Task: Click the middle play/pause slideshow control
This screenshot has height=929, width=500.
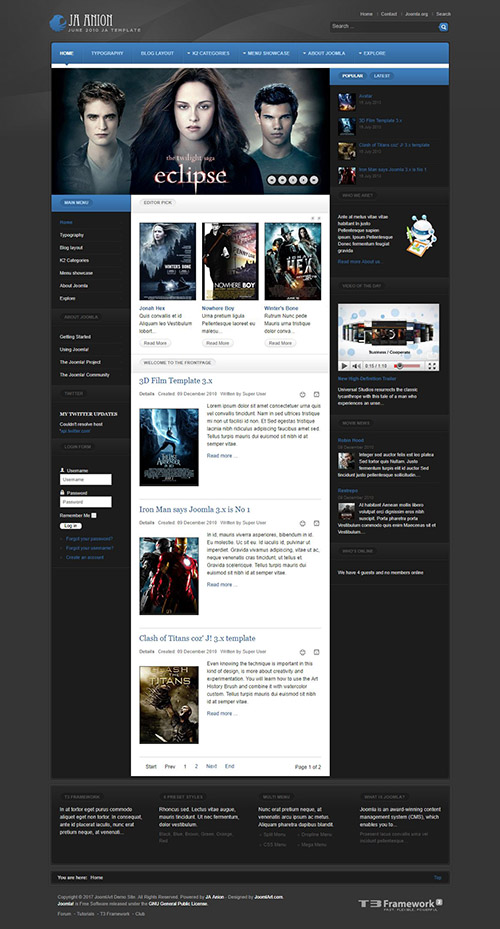Action: pos(294,179)
